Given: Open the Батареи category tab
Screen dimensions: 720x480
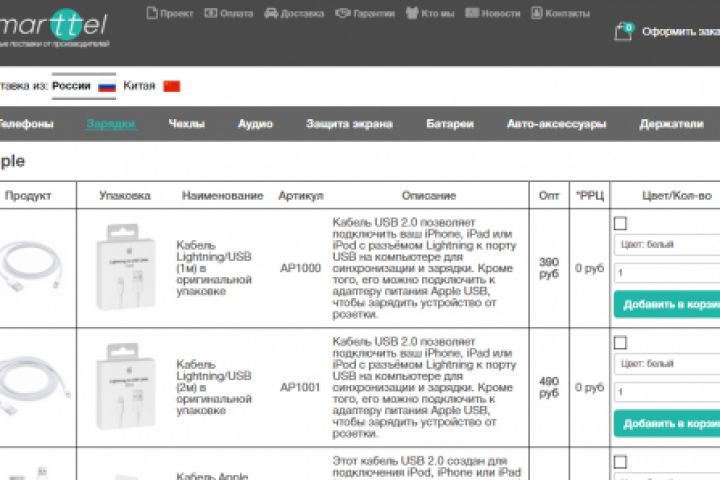Looking at the screenshot, I should coord(450,124).
